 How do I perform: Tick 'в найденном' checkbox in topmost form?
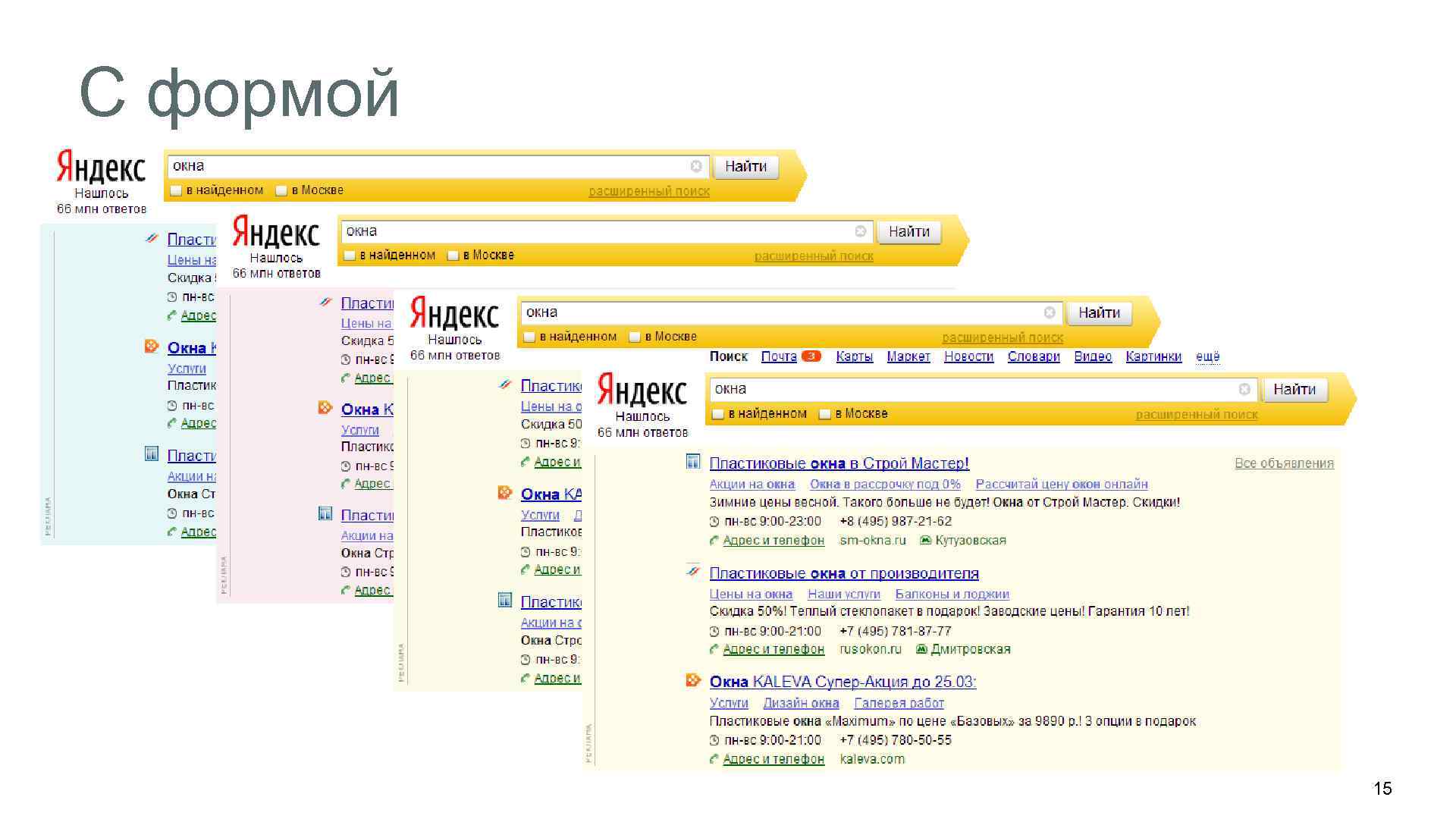[x=176, y=190]
